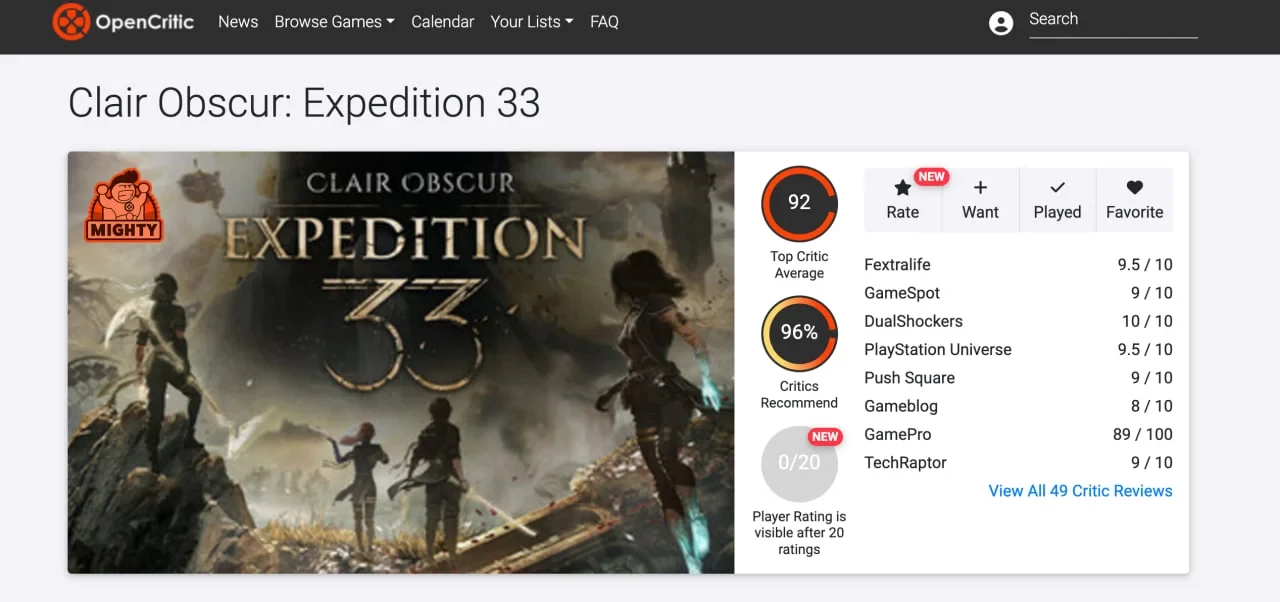Expand the Browse Games dropdown
This screenshot has height=602, width=1280.
coord(334,22)
